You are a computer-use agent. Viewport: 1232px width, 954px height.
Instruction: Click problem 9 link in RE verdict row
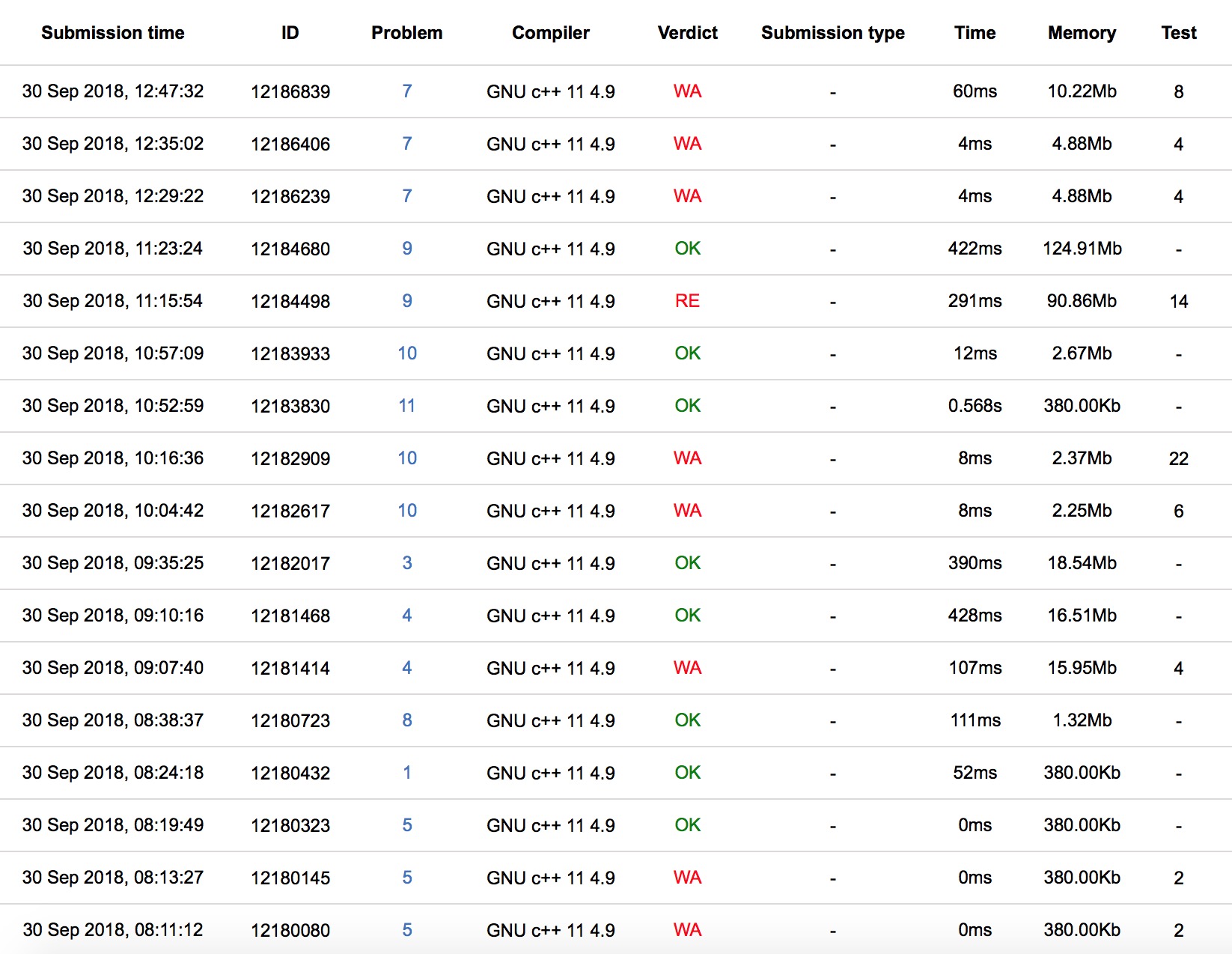click(x=406, y=301)
